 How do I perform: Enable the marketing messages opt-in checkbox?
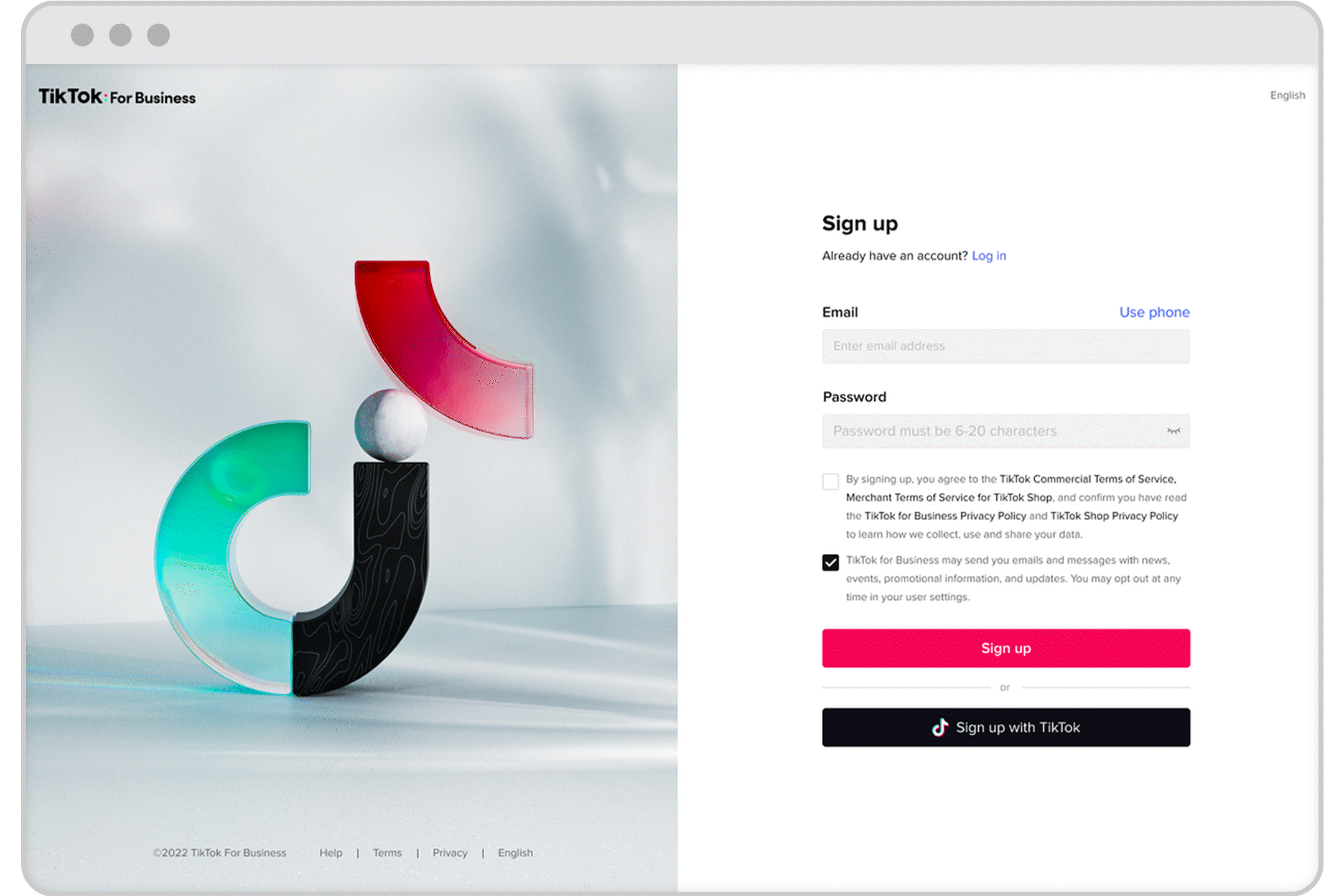click(x=830, y=562)
